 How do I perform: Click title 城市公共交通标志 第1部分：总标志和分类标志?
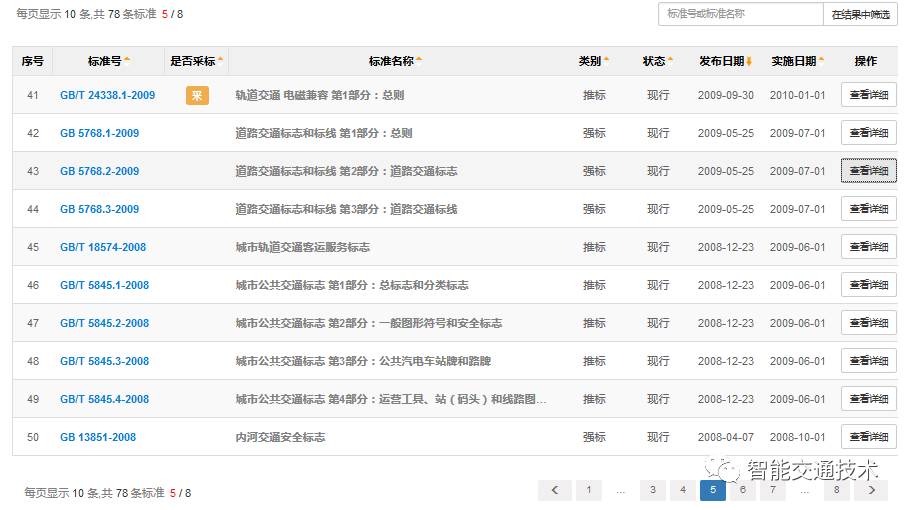[352, 285]
